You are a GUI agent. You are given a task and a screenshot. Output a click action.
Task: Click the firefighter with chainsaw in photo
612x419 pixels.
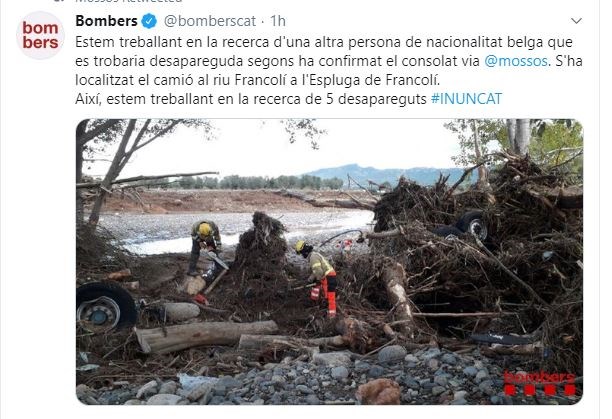click(205, 248)
